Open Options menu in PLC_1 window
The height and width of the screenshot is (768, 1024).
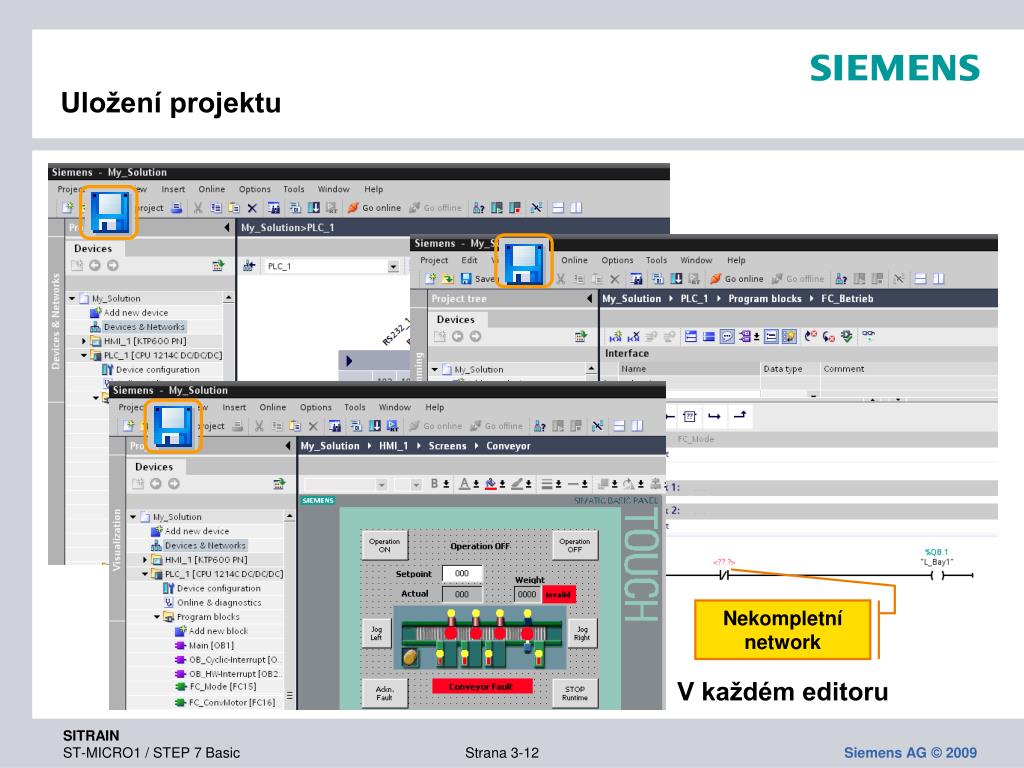coord(255,189)
